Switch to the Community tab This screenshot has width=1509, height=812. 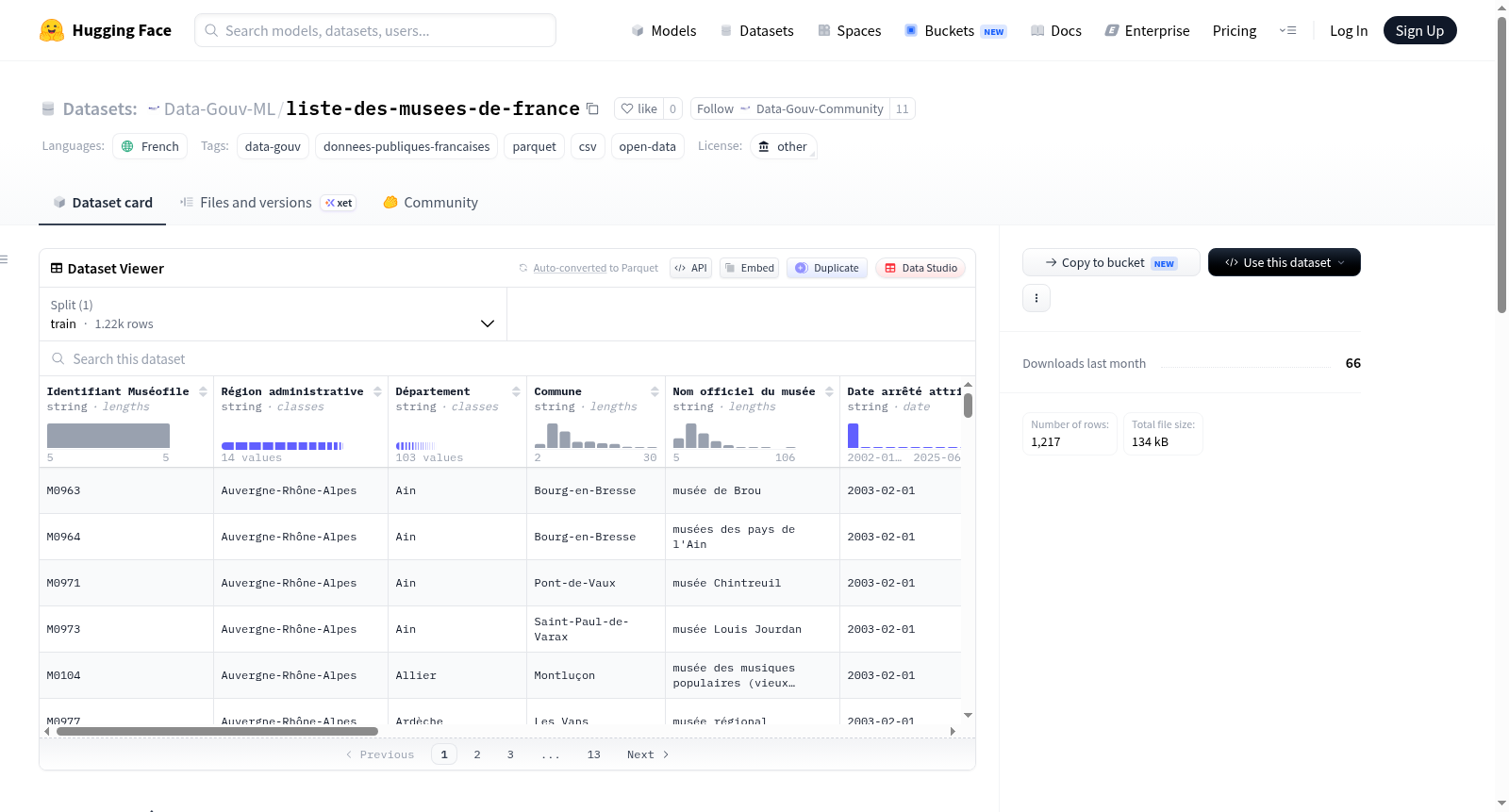click(430, 202)
